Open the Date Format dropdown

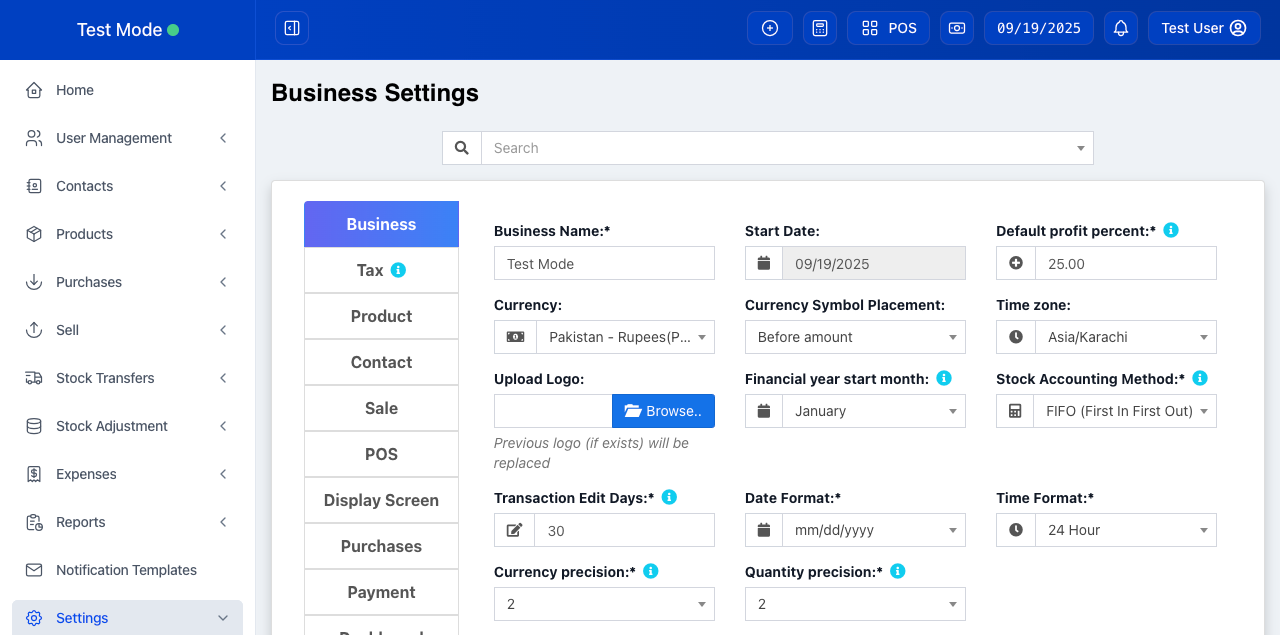coord(873,530)
